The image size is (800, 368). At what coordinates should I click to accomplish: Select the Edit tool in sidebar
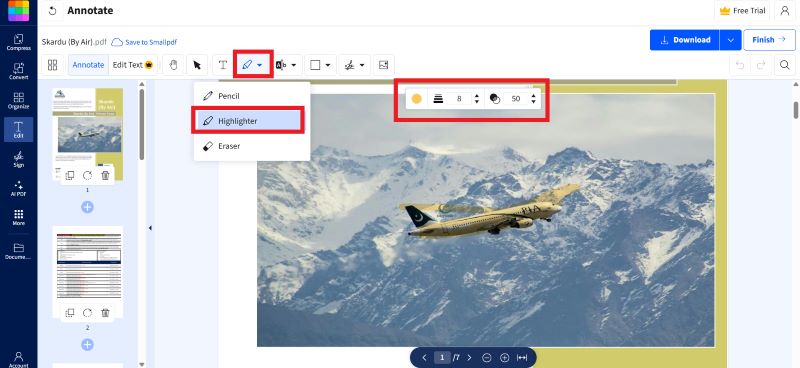point(18,130)
